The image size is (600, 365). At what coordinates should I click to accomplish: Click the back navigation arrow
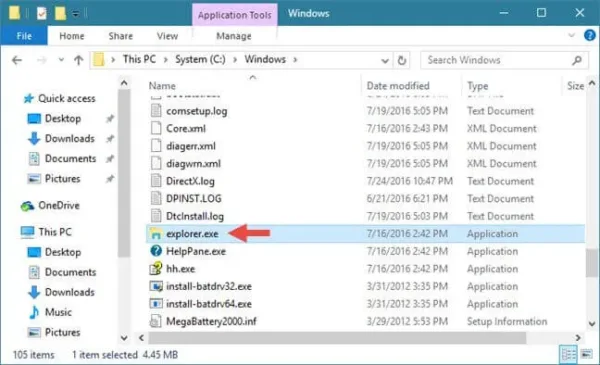[x=17, y=60]
